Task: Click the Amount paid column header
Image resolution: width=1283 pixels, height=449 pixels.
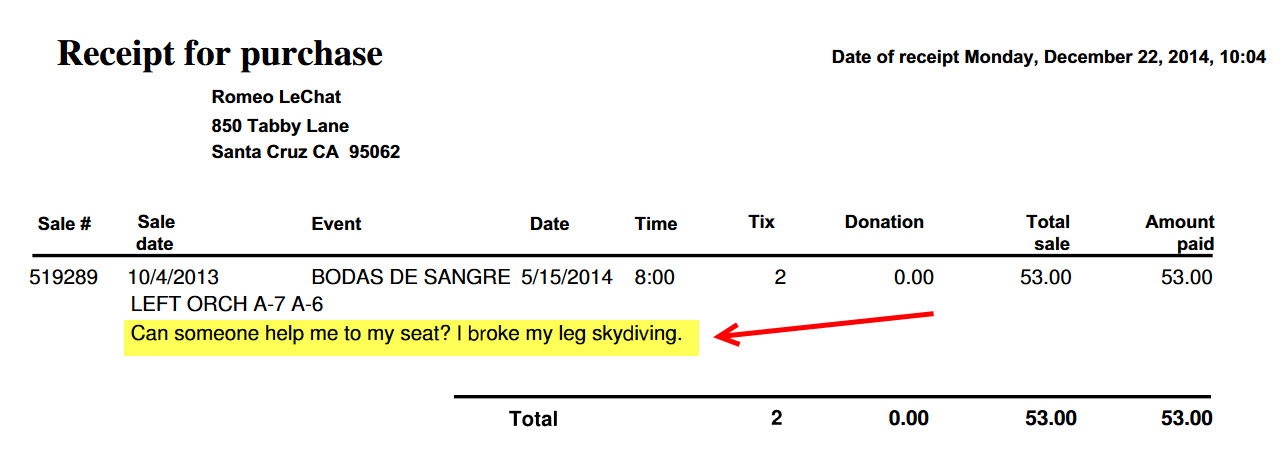Action: [x=1180, y=232]
